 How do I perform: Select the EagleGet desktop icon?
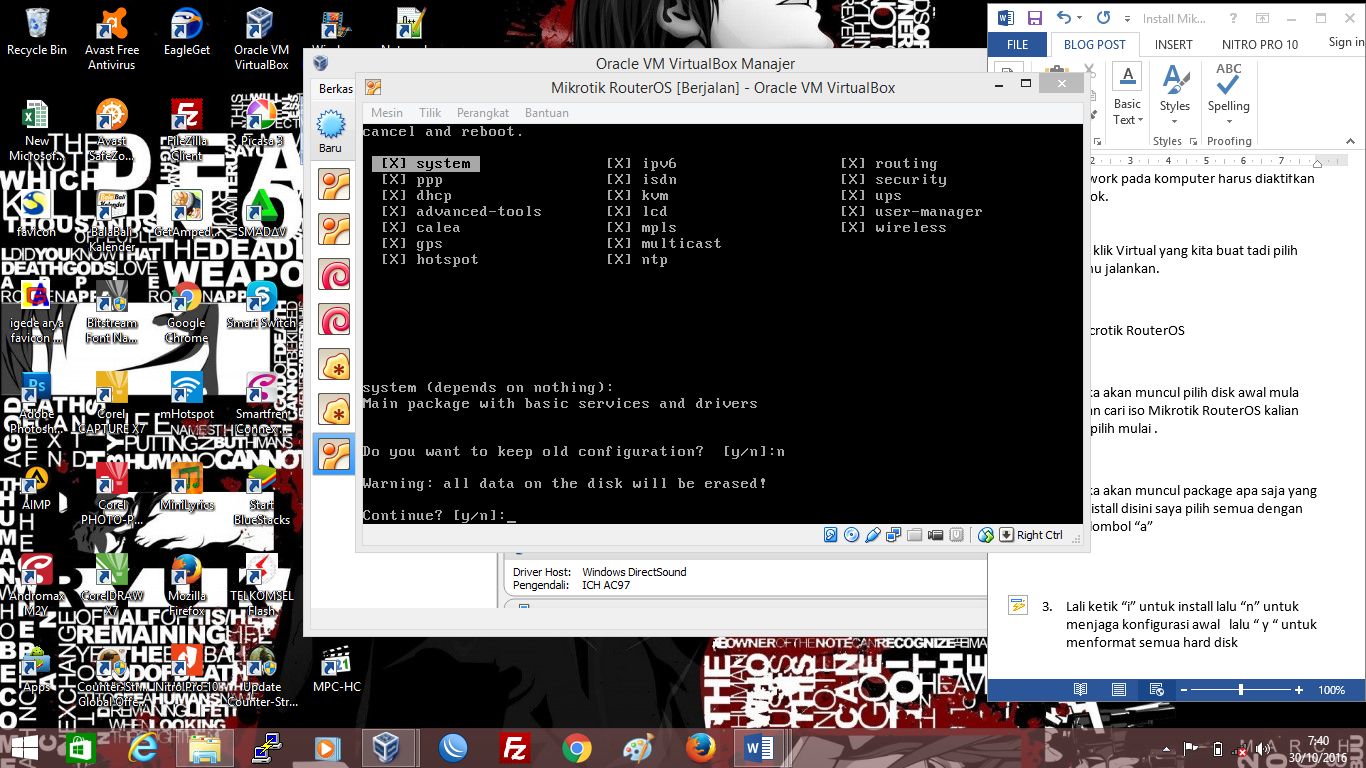pyautogui.click(x=187, y=32)
